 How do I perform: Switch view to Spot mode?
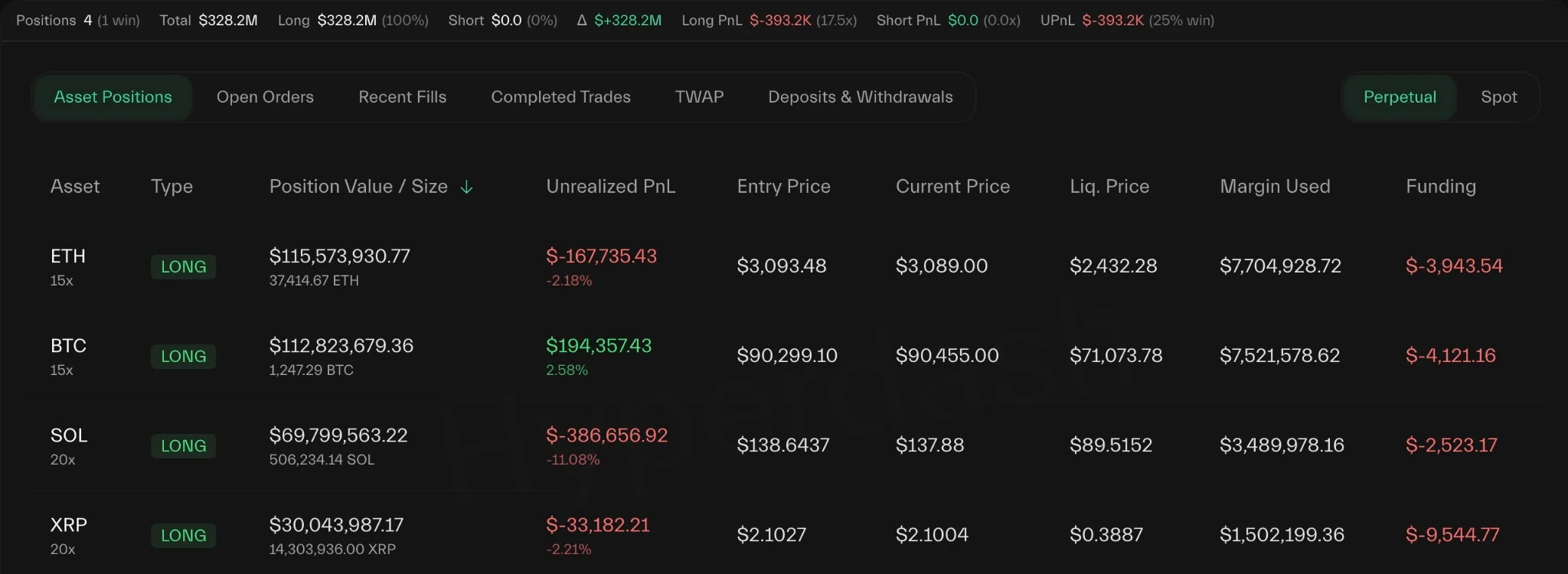coord(1498,97)
